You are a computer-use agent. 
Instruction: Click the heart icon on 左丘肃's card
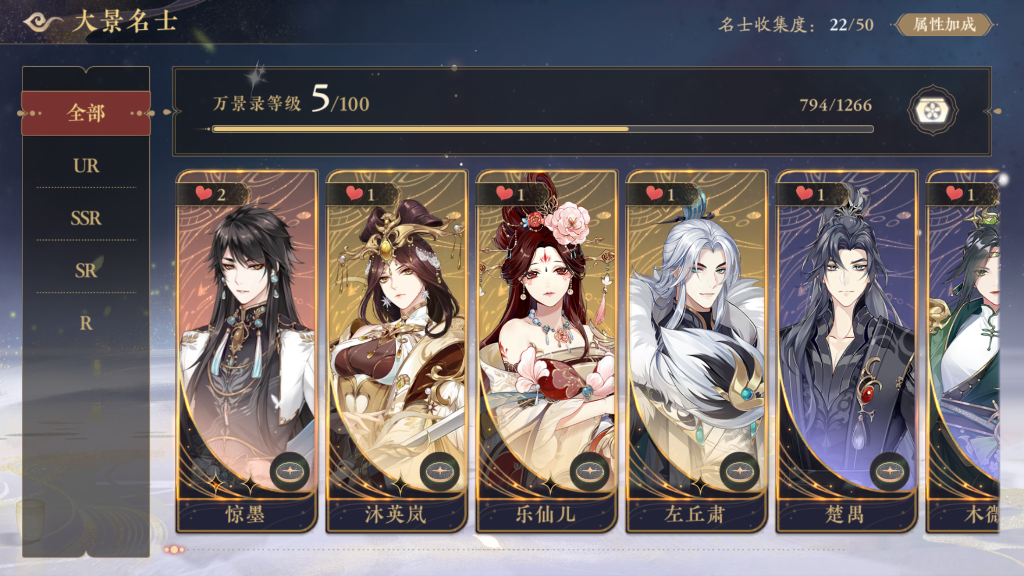(x=654, y=193)
